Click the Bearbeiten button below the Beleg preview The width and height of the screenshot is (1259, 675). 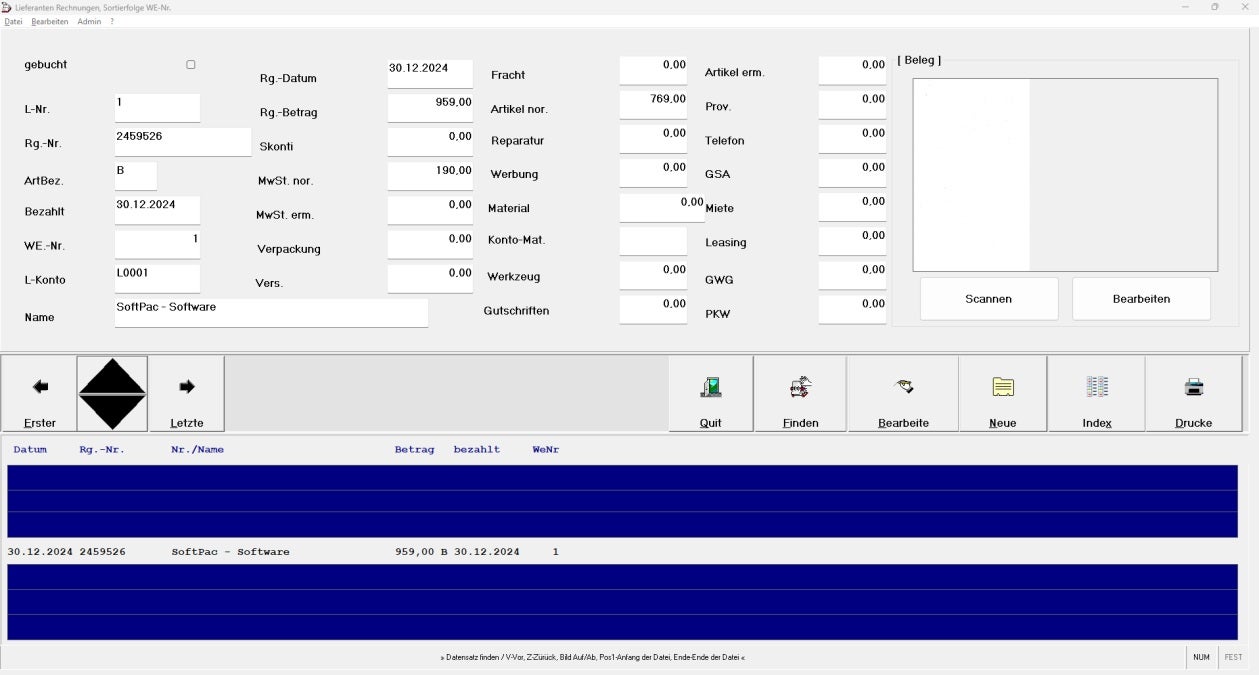click(1141, 299)
